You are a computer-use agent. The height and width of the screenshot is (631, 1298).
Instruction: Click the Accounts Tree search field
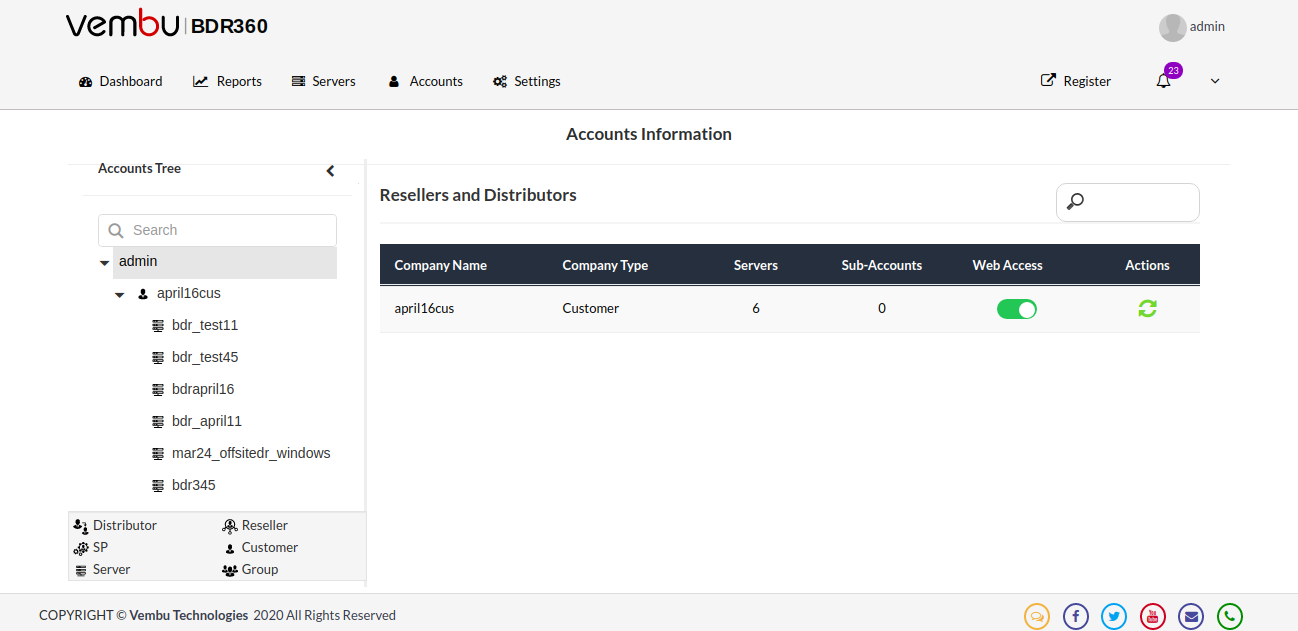pos(217,230)
